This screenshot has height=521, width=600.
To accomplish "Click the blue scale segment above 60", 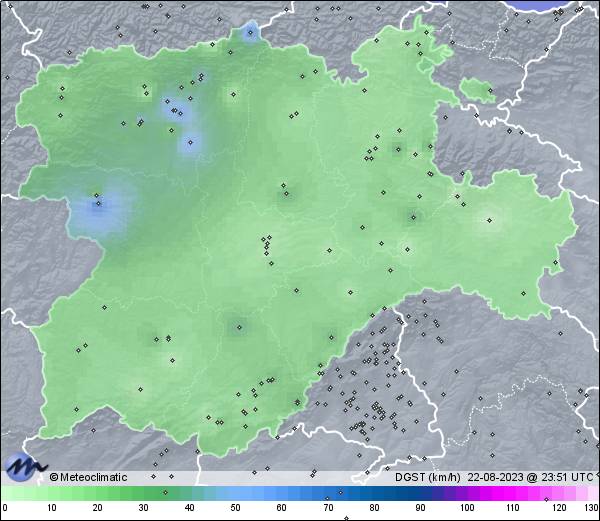I will click(282, 493).
